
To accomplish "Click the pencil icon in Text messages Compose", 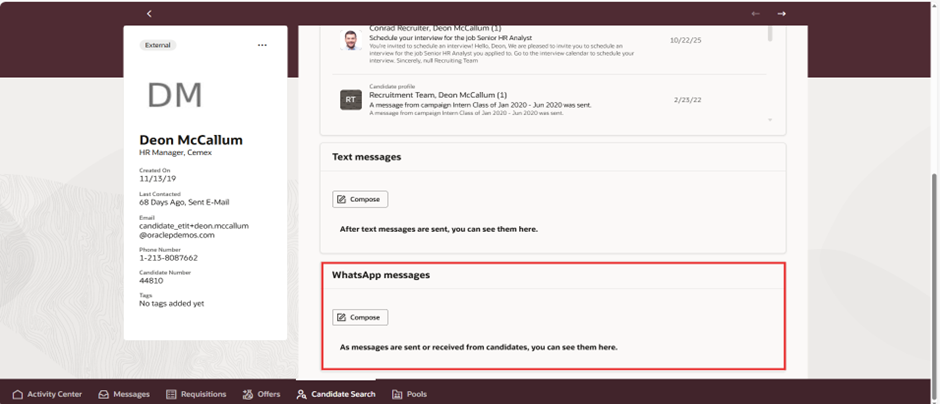I will [x=342, y=199].
